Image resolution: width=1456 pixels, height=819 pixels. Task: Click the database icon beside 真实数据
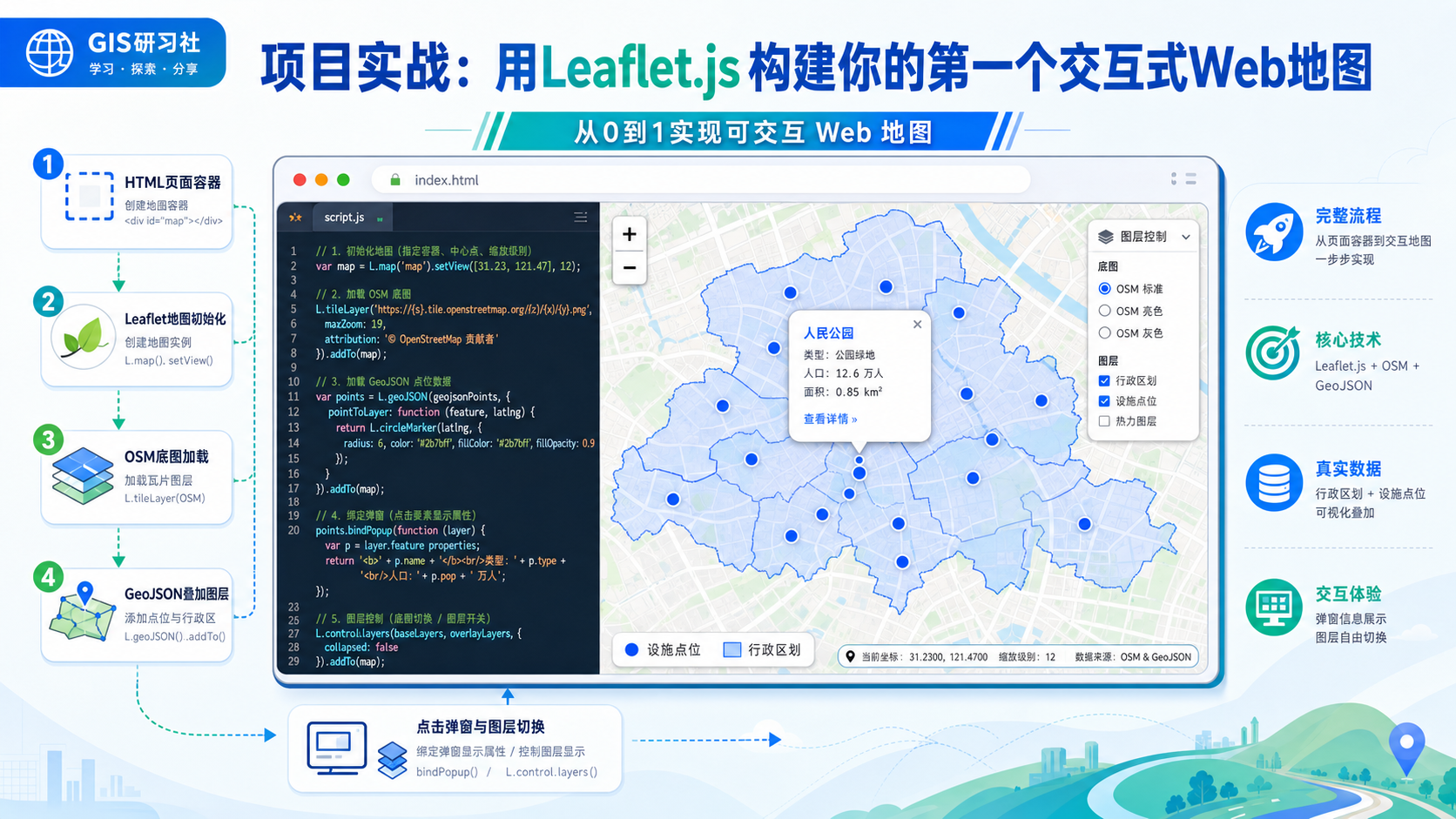[1273, 482]
